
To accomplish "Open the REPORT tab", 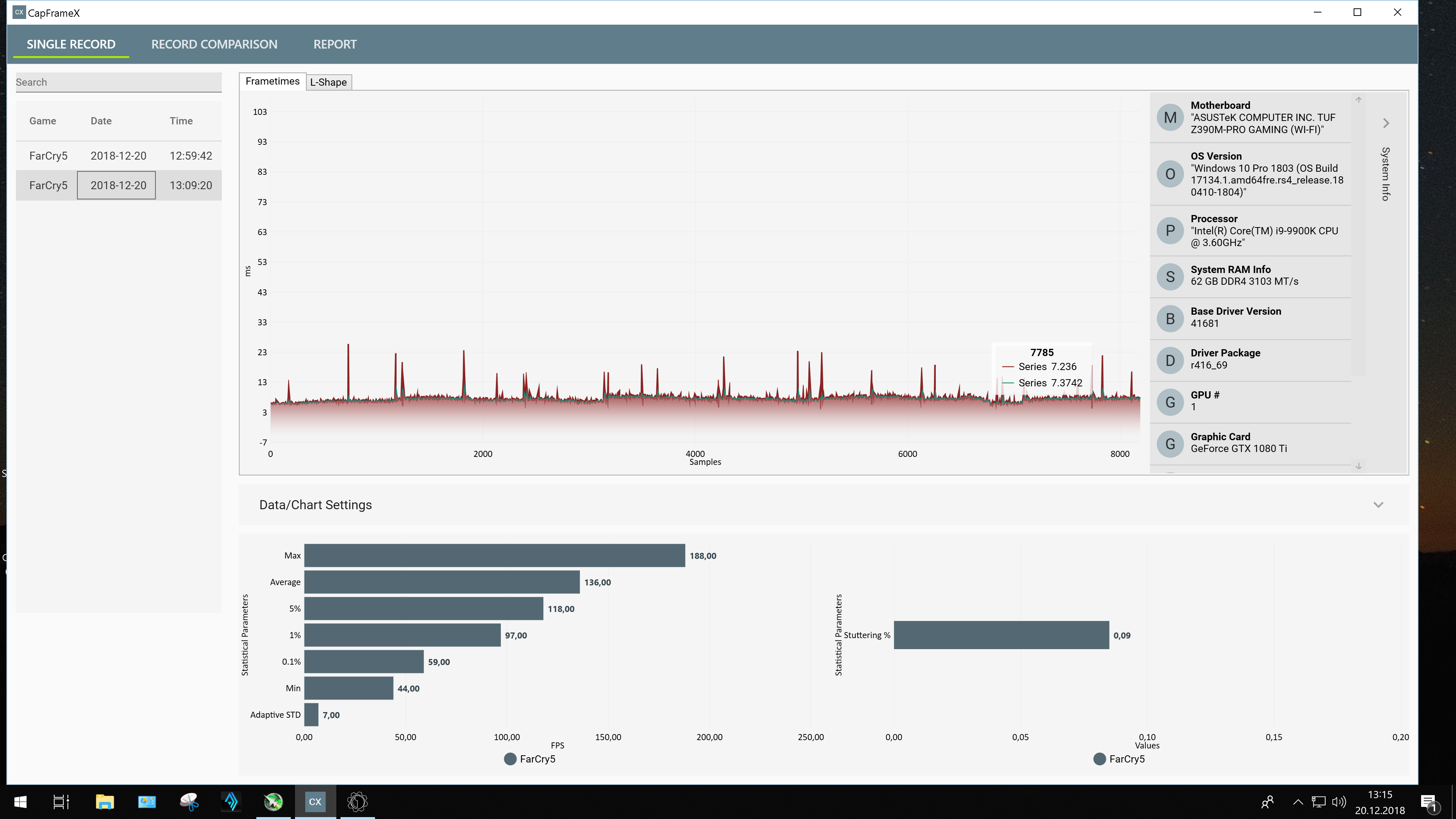I will tap(335, 44).
